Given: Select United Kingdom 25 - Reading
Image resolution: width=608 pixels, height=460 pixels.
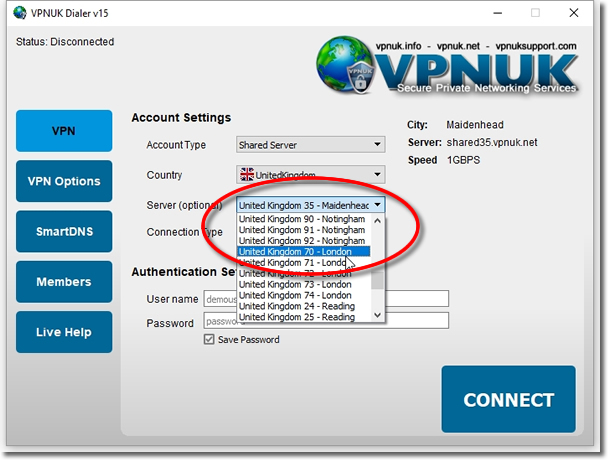Looking at the screenshot, I should pos(304,317).
